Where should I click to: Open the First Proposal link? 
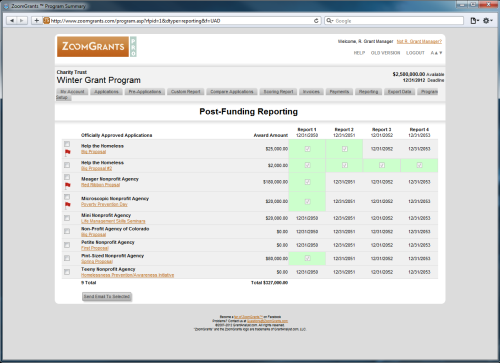(x=95, y=248)
